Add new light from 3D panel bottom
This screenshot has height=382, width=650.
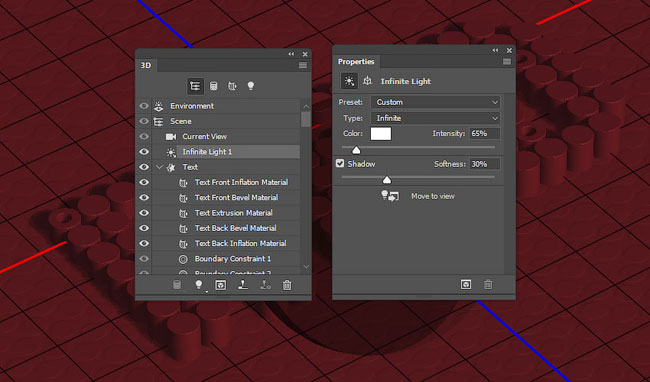pyautogui.click(x=199, y=285)
